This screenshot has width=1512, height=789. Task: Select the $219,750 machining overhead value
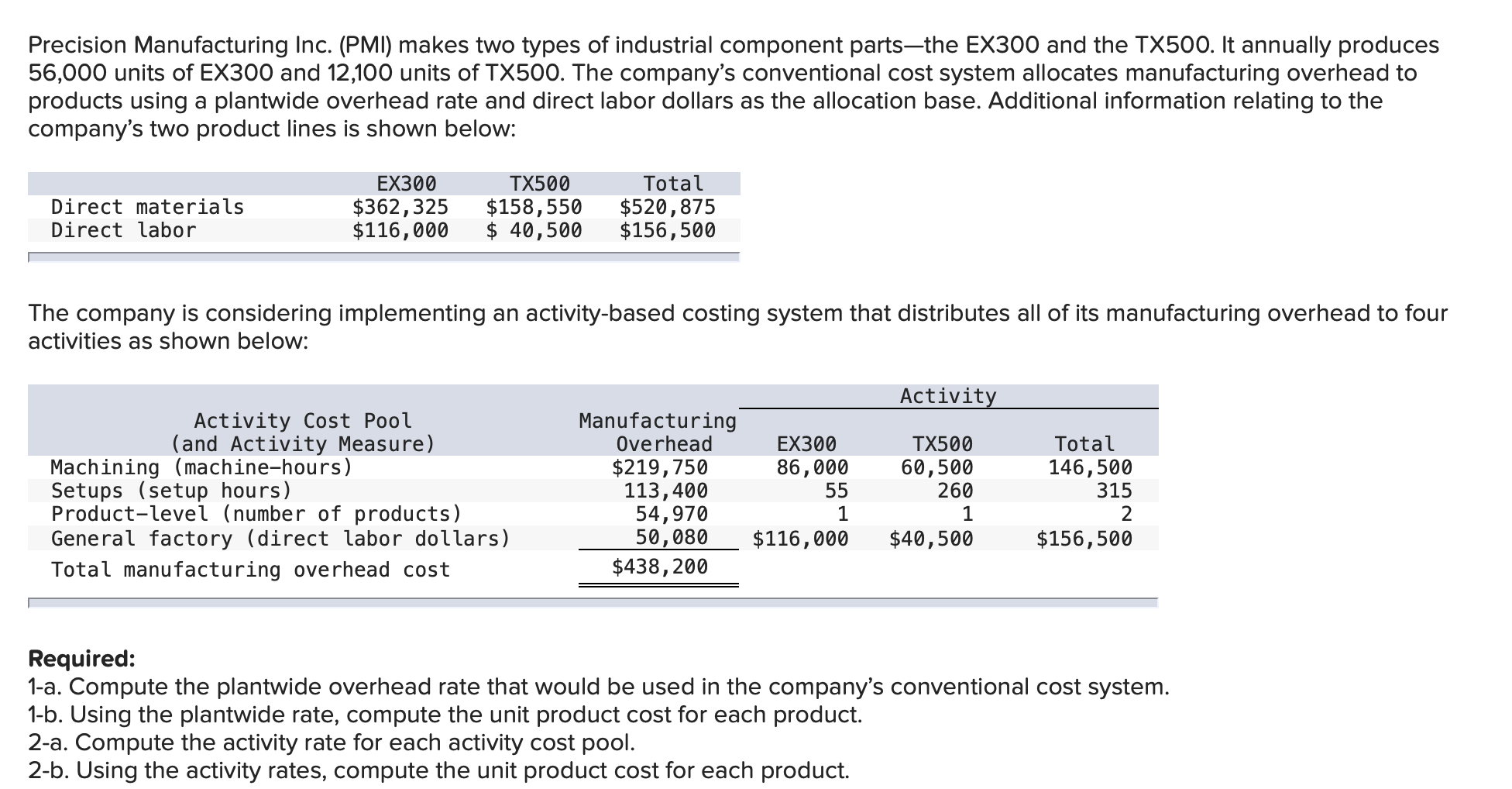coord(659,467)
